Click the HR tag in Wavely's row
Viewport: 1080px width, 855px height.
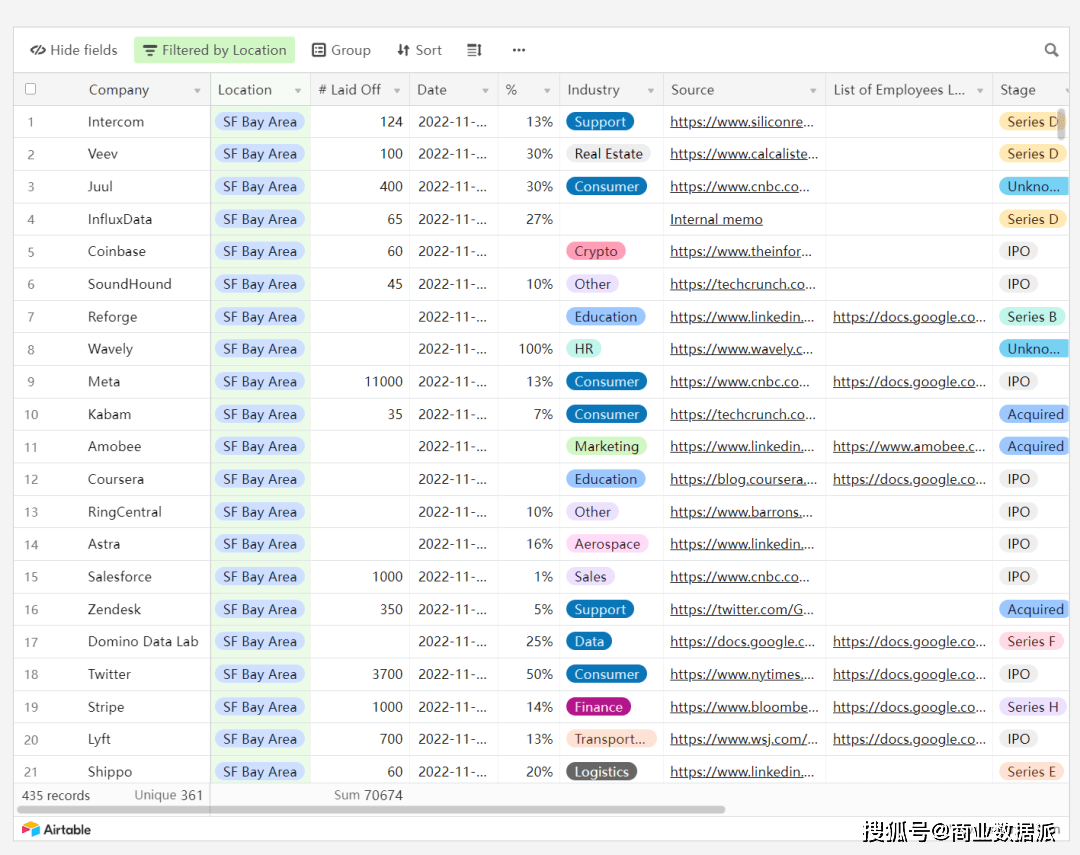(583, 349)
